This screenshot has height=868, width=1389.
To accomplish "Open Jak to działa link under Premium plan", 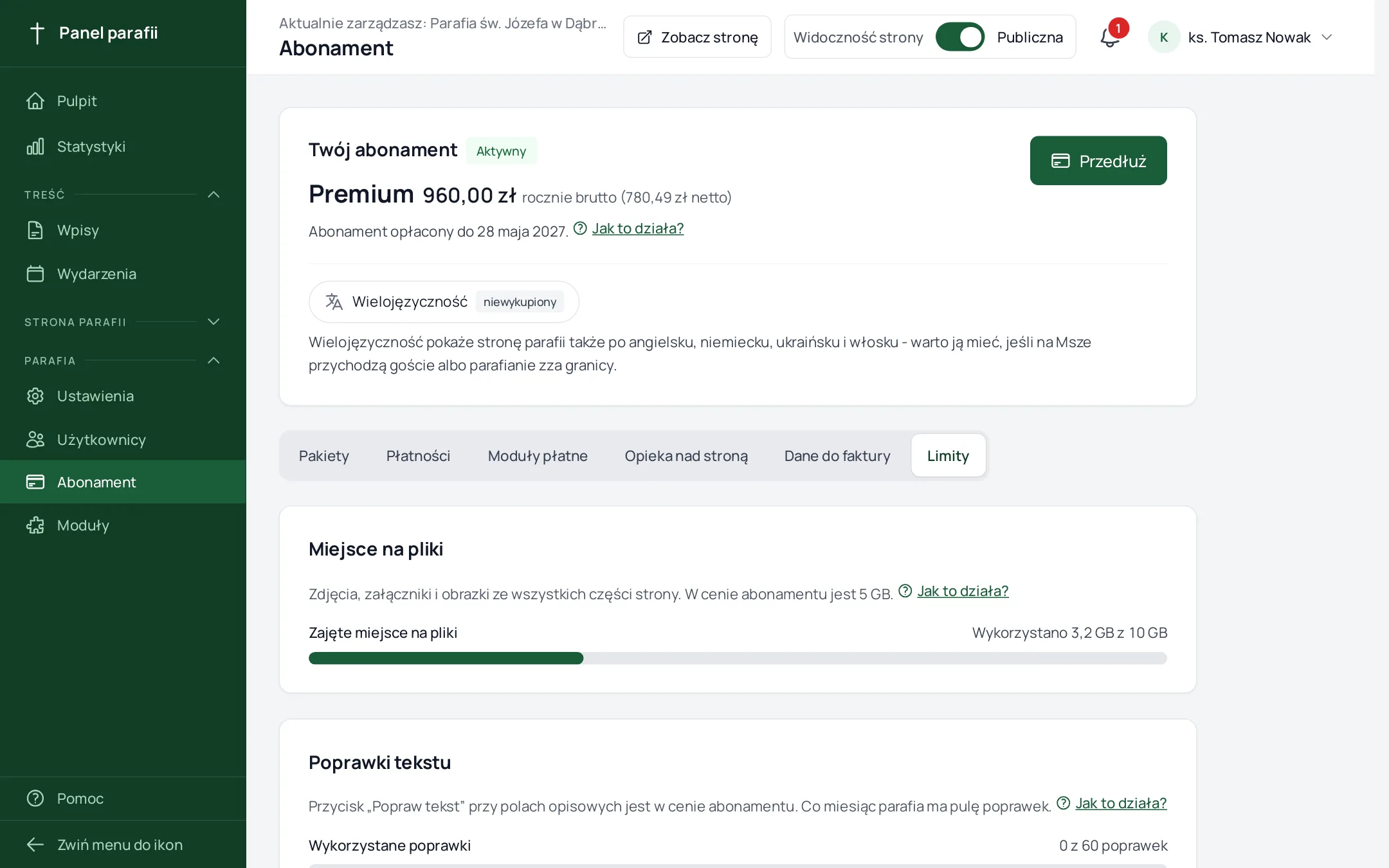I will (638, 228).
